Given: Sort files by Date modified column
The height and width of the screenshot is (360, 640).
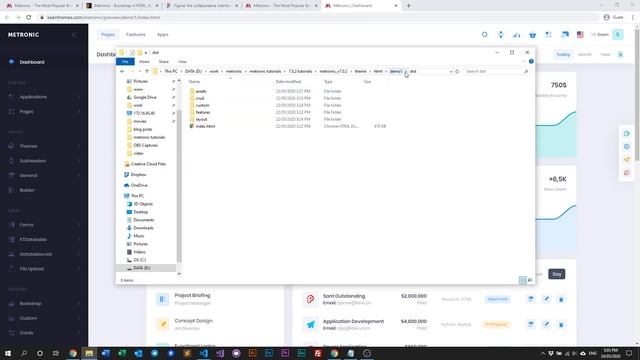Looking at the screenshot, I should (x=288, y=82).
